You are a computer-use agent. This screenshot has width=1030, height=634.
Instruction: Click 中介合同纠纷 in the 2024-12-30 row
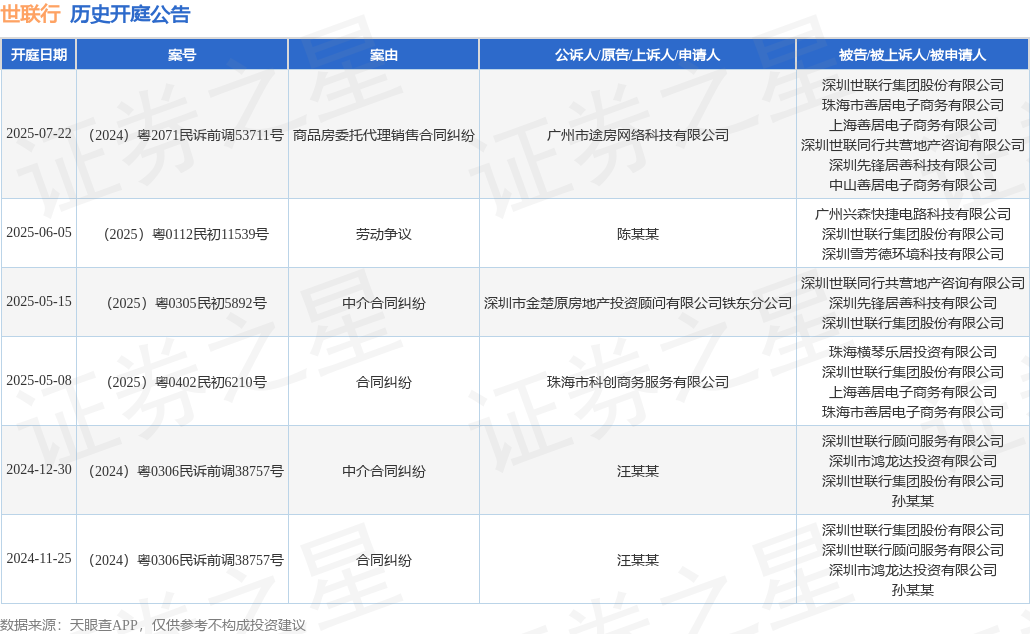[384, 472]
